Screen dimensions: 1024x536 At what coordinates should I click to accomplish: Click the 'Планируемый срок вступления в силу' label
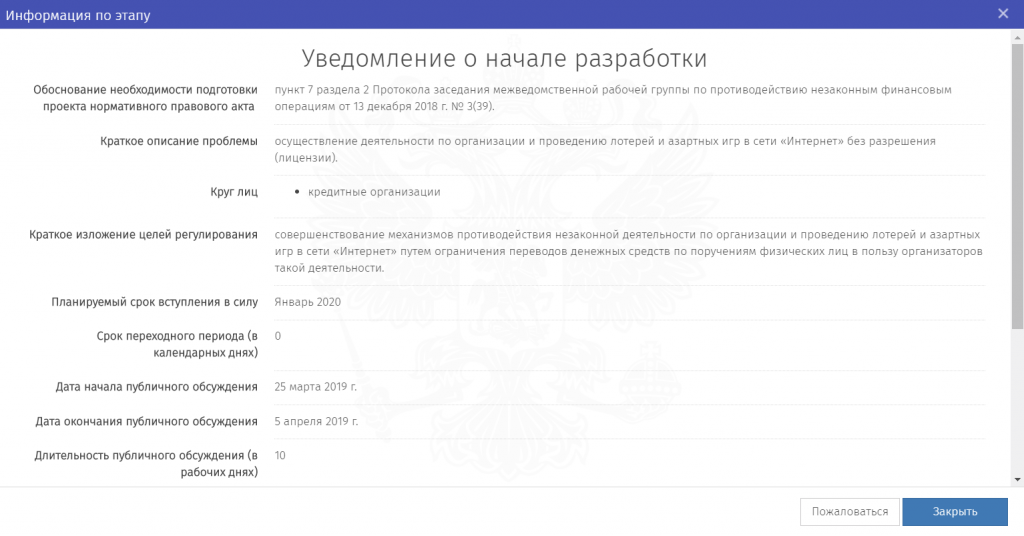(155, 302)
